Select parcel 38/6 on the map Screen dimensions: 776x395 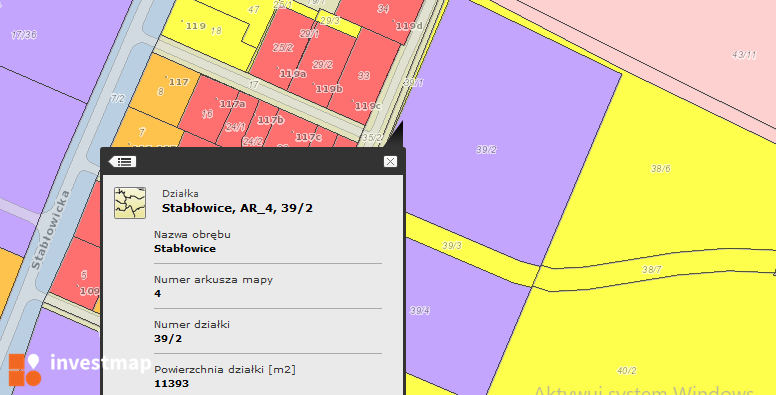[660, 169]
